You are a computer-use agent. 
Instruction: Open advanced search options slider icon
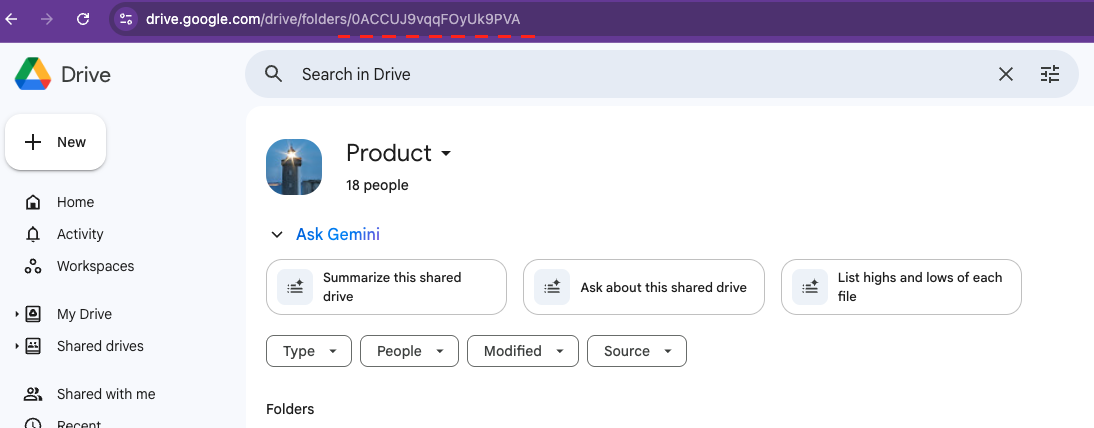1049,74
